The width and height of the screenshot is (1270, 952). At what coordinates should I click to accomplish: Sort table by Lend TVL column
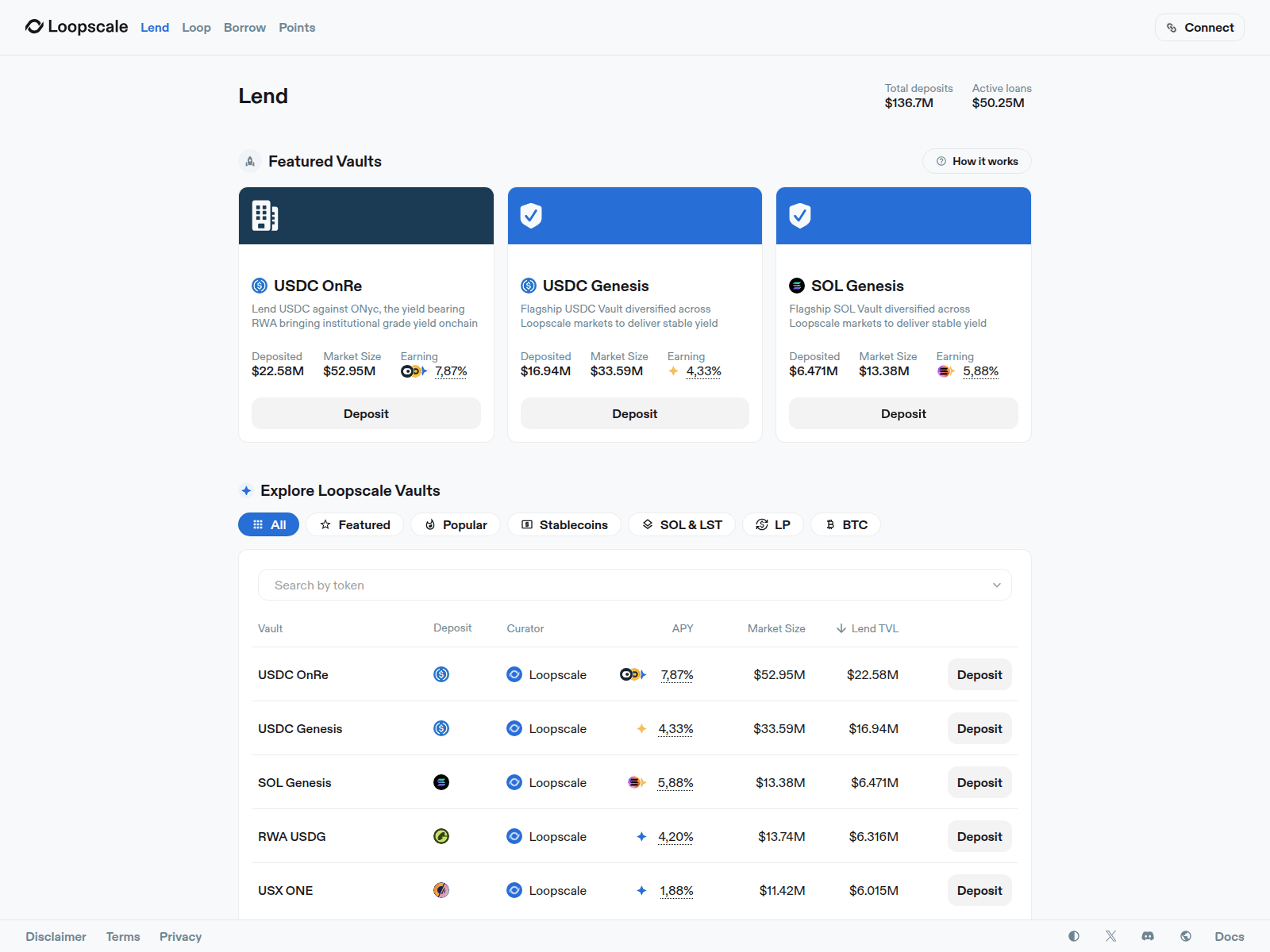tap(867, 628)
